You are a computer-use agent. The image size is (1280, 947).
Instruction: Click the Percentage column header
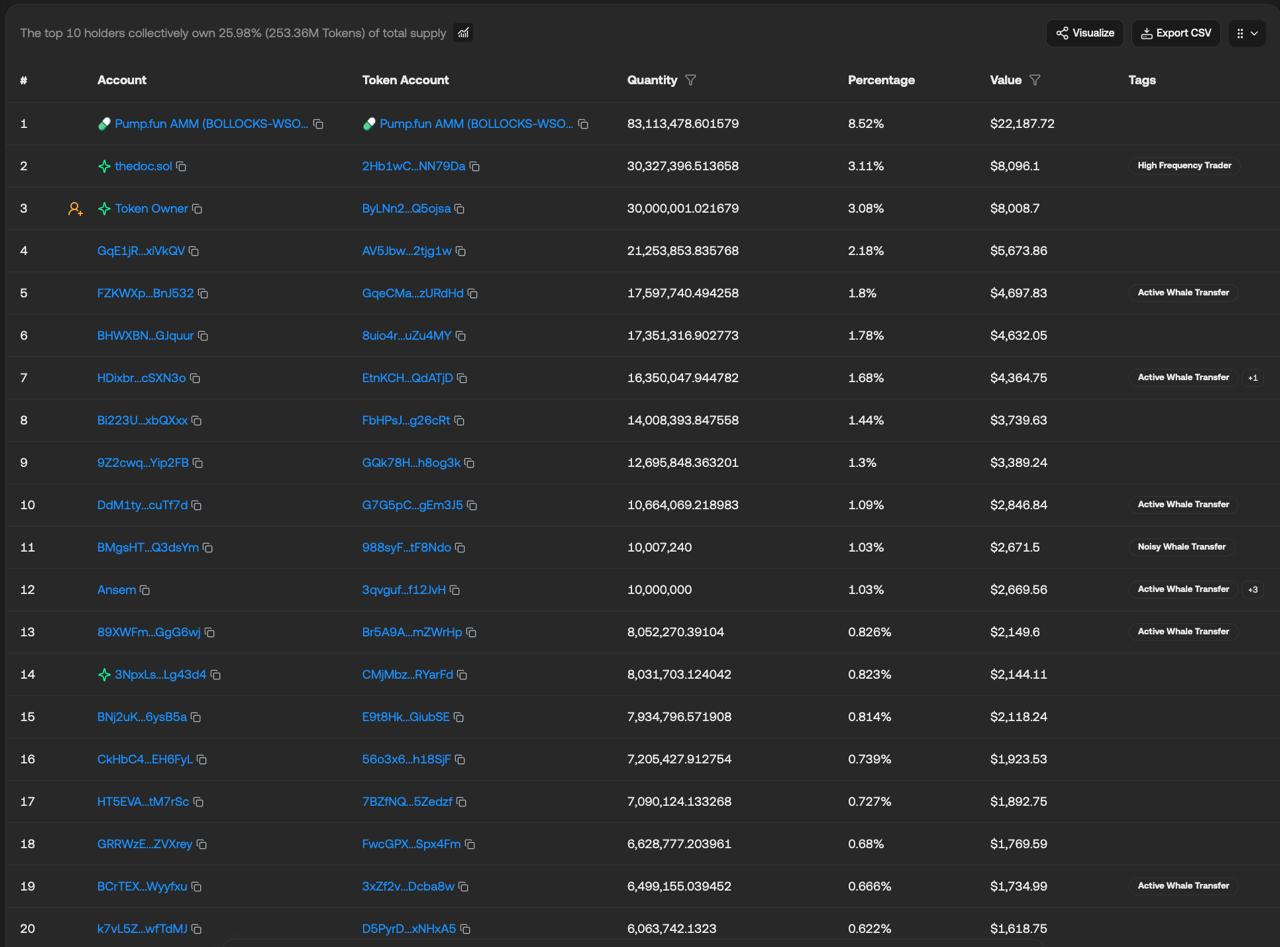tap(881, 80)
